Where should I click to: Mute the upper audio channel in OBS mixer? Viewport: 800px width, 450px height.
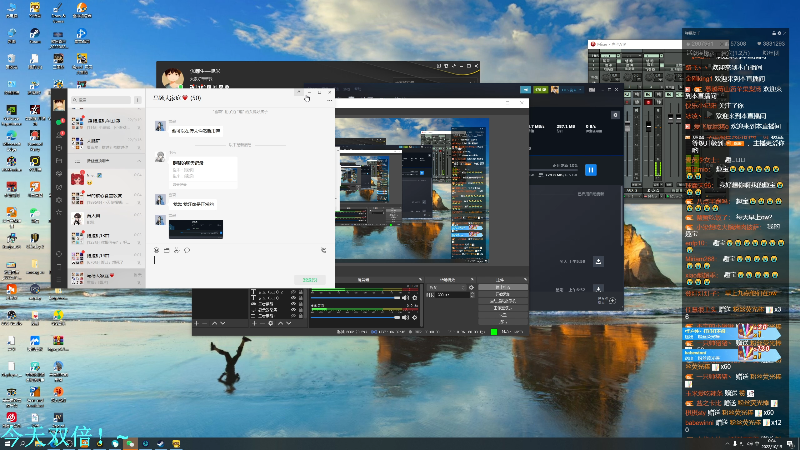[405, 297]
